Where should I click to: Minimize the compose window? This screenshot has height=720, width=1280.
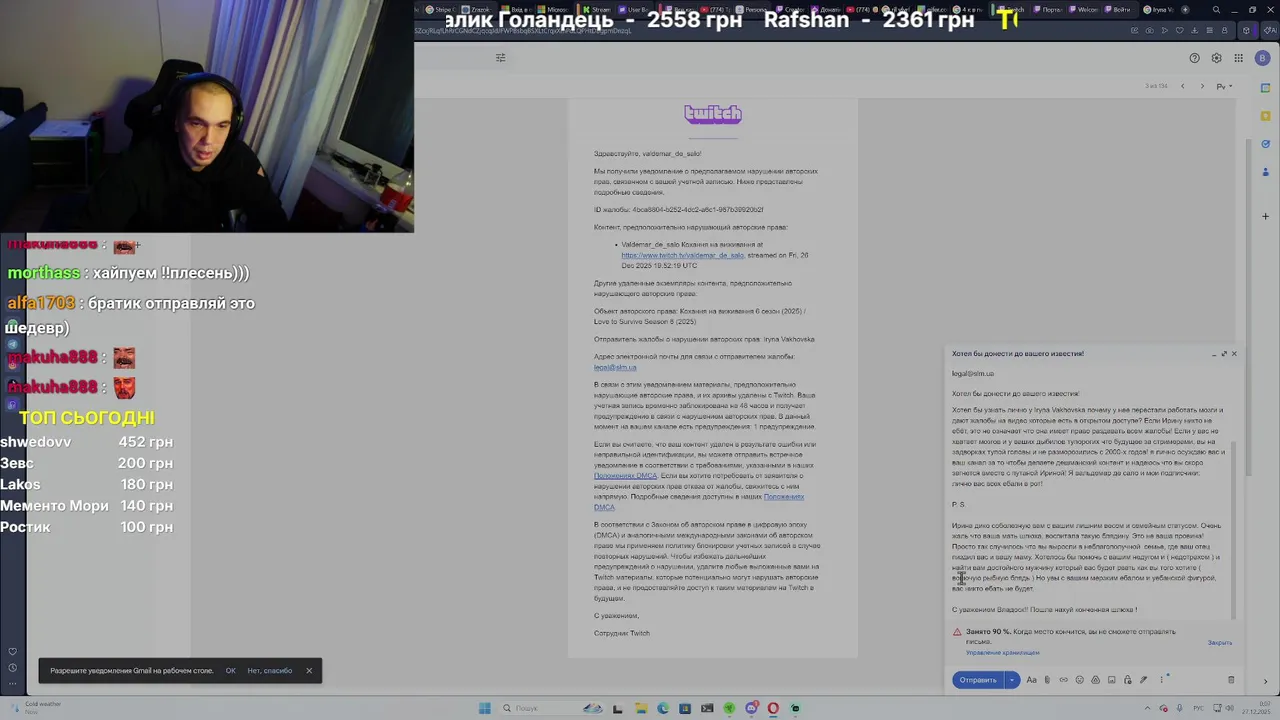(1214, 354)
